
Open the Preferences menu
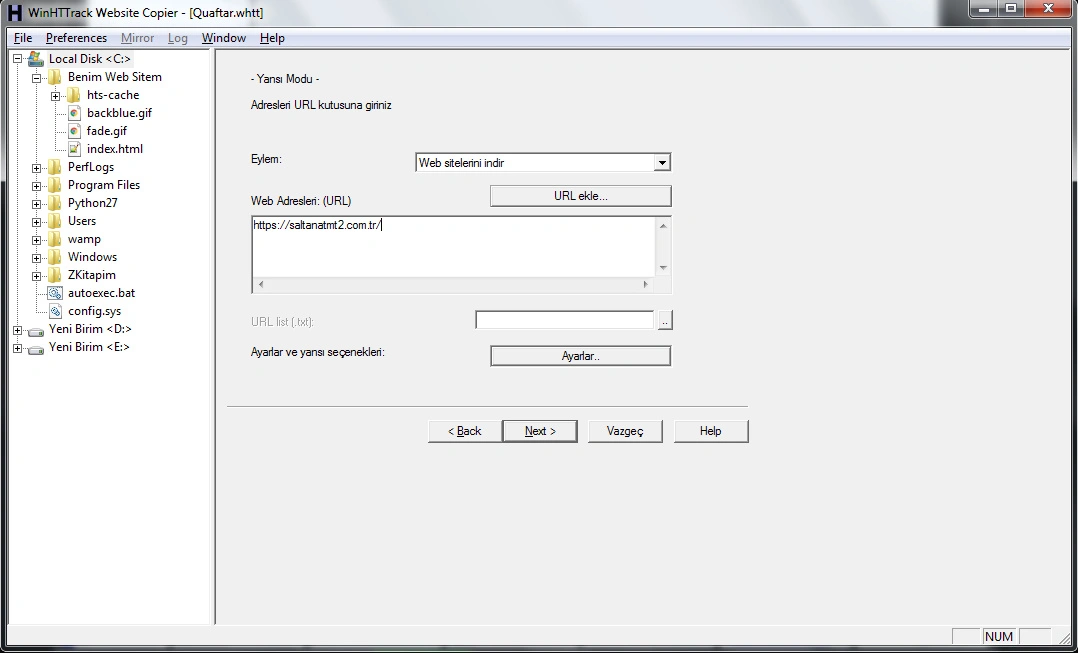76,38
